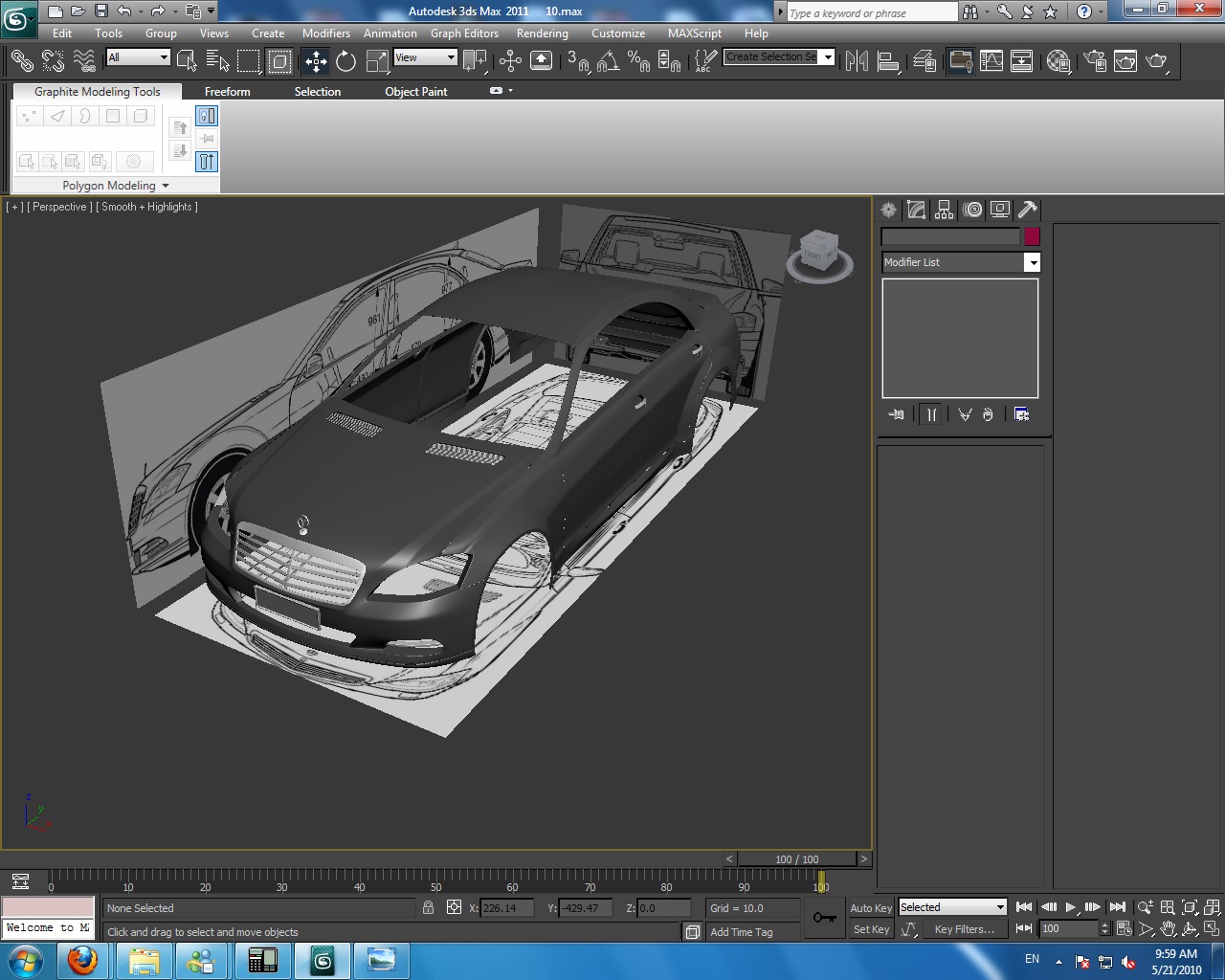This screenshot has width=1225, height=980.
Task: Open the Select by Name dialog
Action: 218,61
